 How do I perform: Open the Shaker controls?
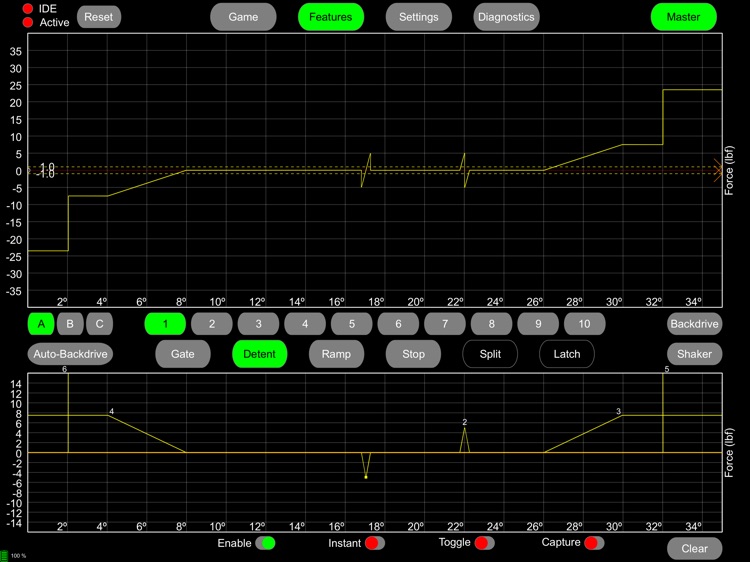[694, 354]
